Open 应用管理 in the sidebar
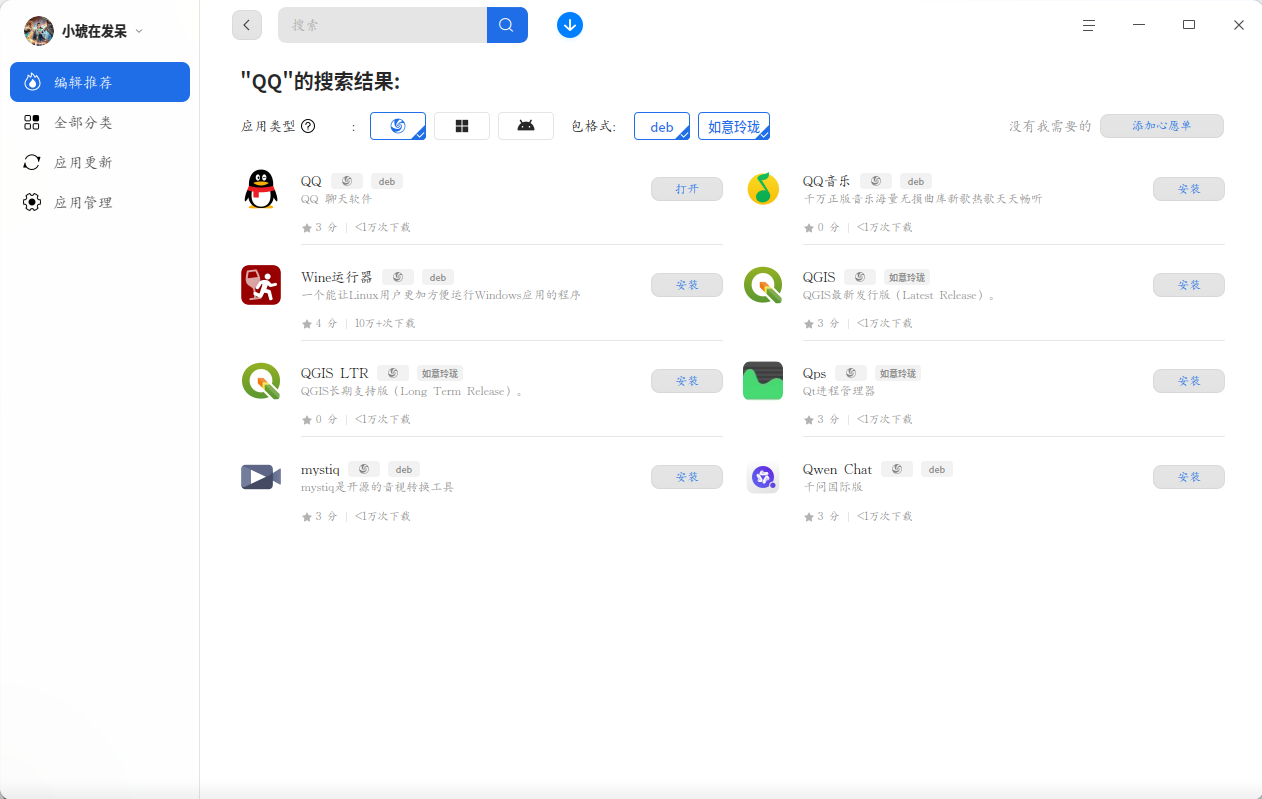The width and height of the screenshot is (1262, 799). coord(100,202)
